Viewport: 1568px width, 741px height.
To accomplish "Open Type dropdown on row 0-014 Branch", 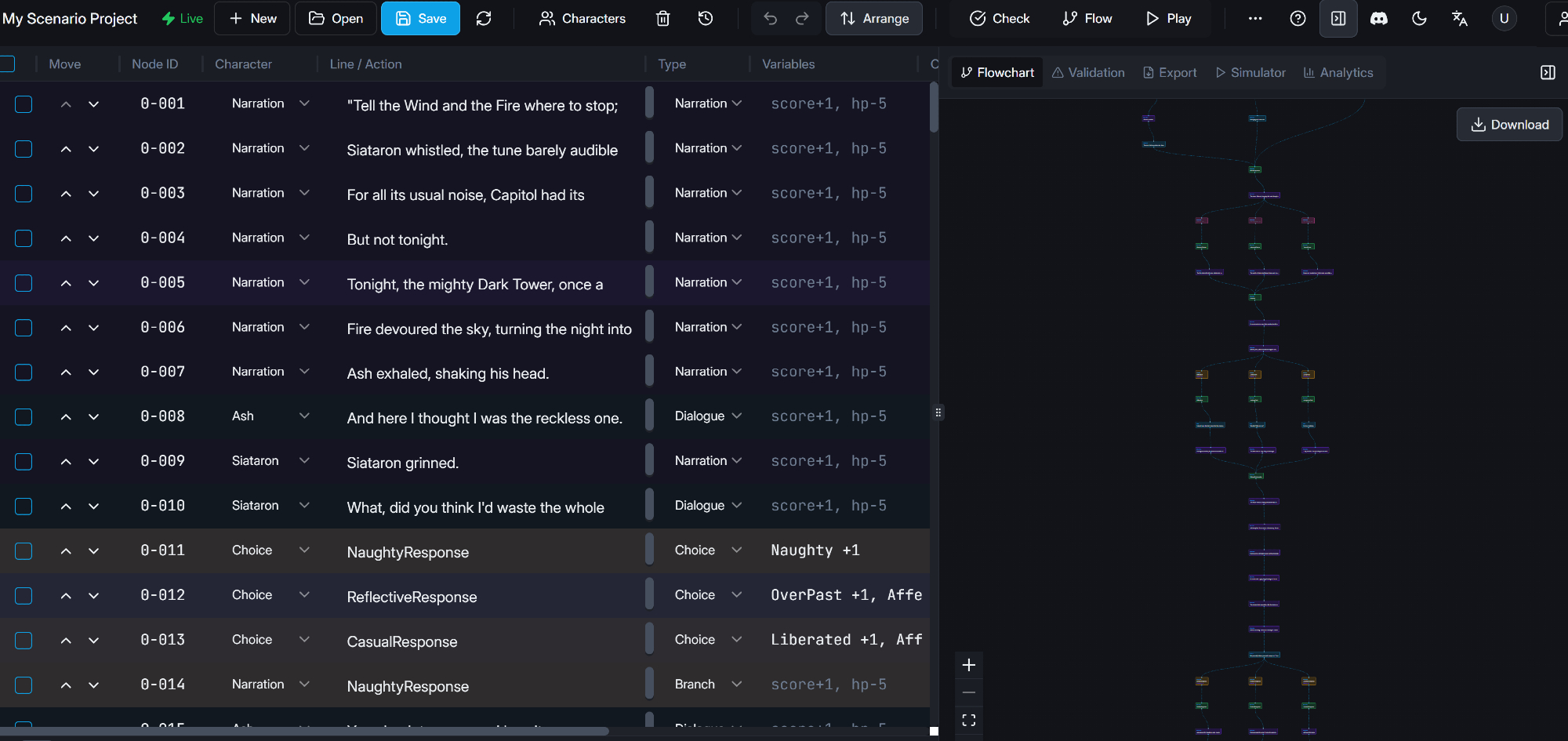I will coord(736,685).
